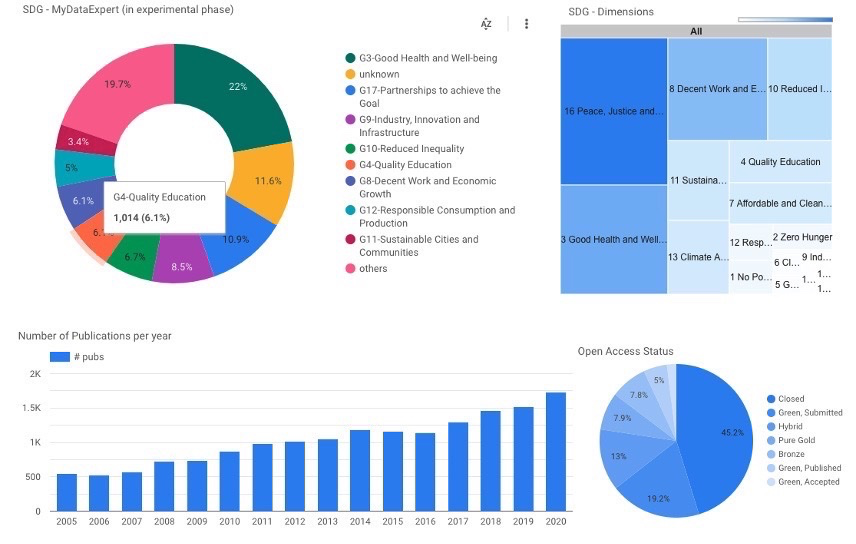The image size is (856, 544).
Task: Expand the 16 Peace, Justice treemap cell
Action: pyautogui.click(x=613, y=111)
